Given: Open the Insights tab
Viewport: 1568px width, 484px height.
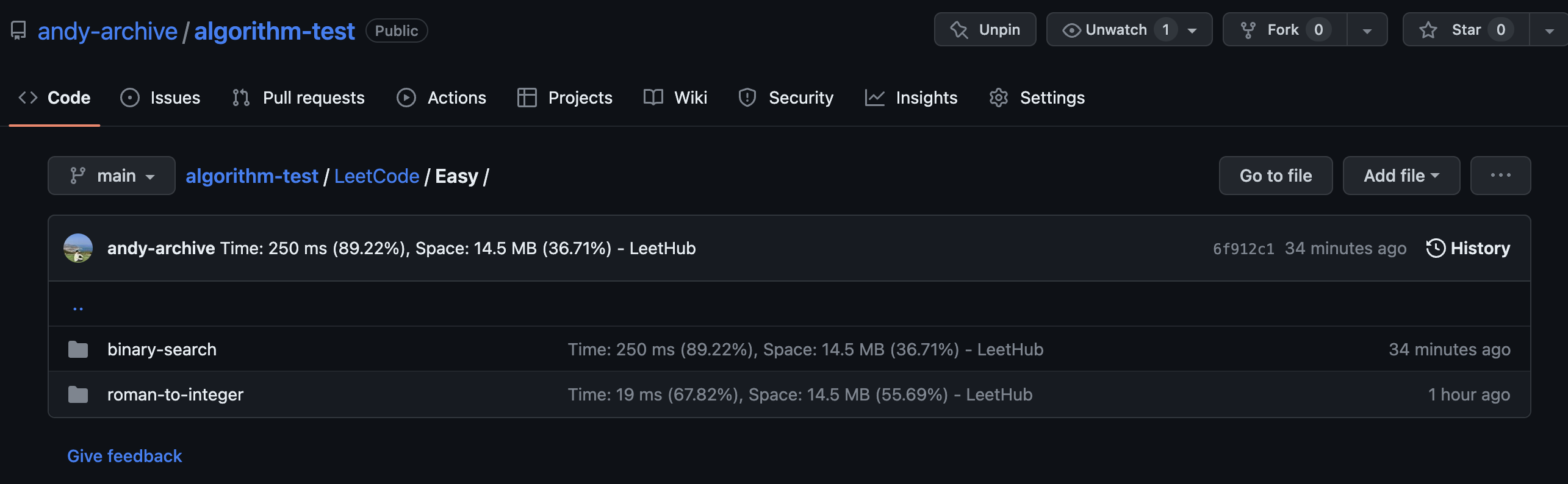Looking at the screenshot, I should [911, 98].
